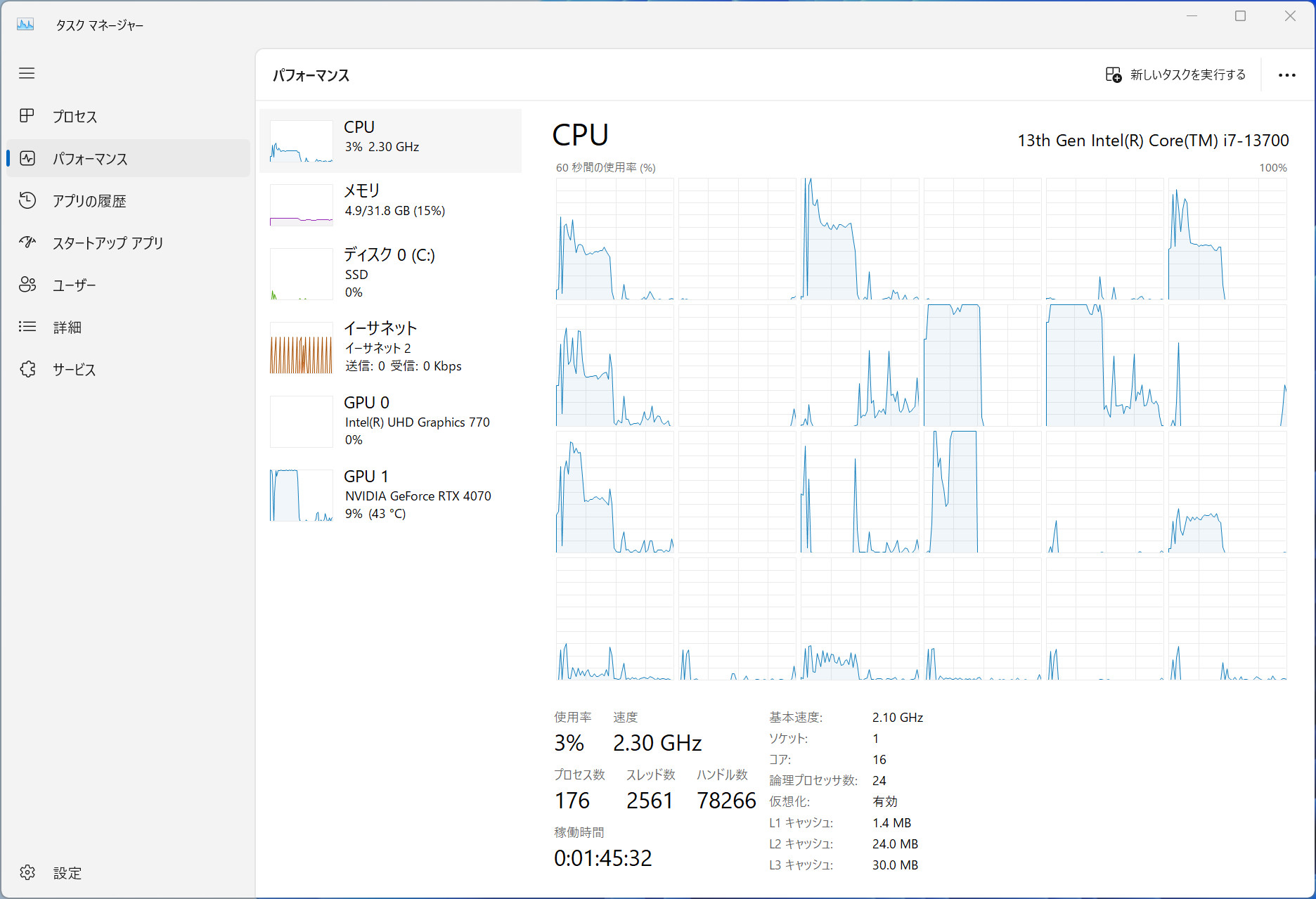Open the サービス services icon
Screen dimensions: 1316x899
click(x=27, y=369)
